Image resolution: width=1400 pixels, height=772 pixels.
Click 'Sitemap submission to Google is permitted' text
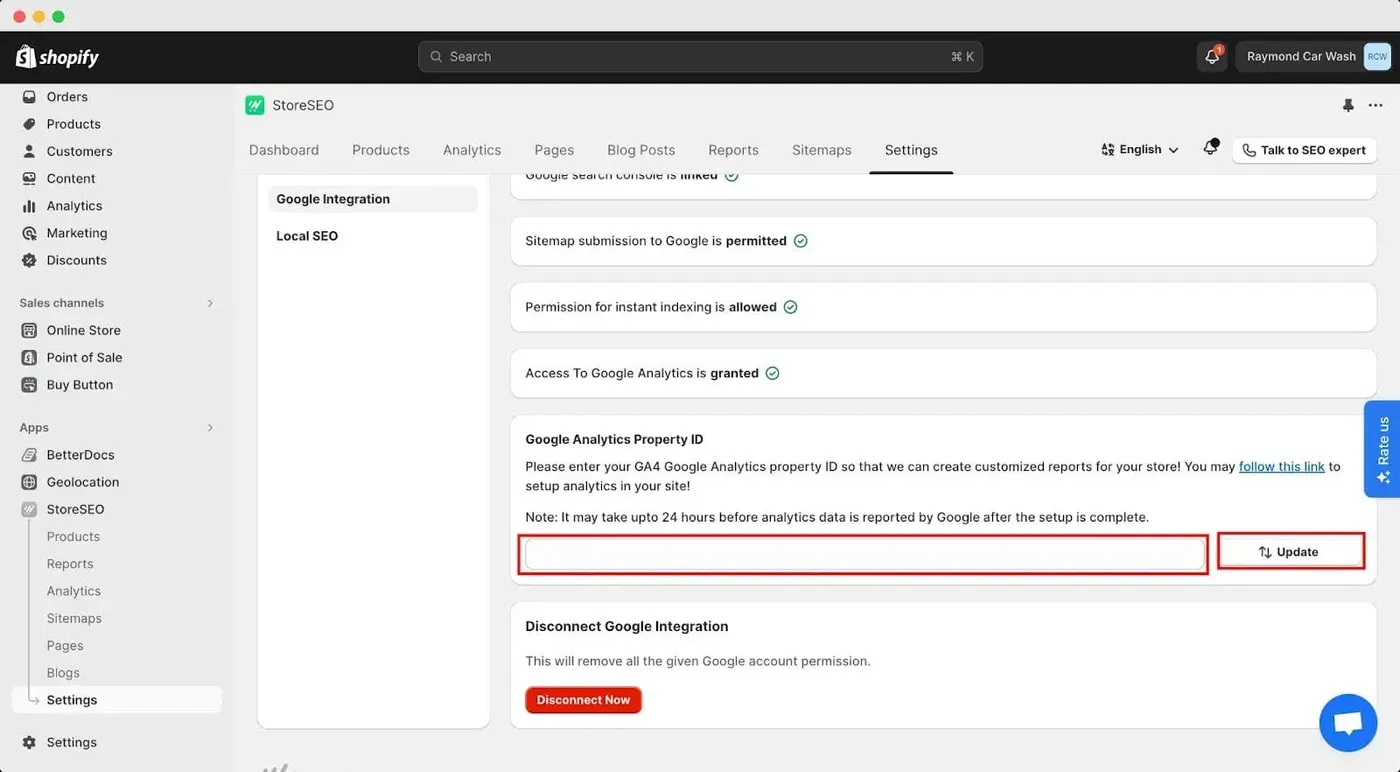point(656,241)
